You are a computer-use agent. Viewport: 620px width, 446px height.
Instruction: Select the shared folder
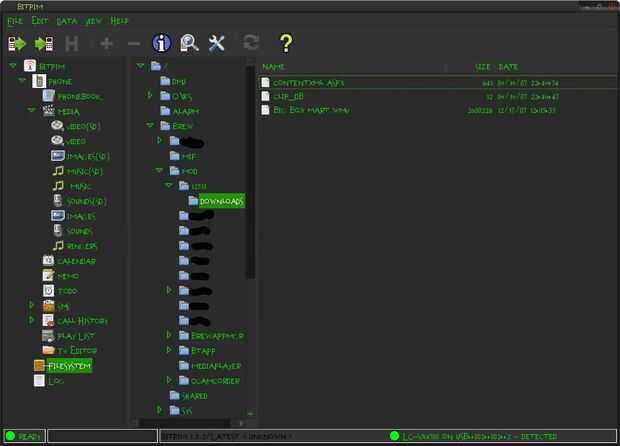(194, 396)
